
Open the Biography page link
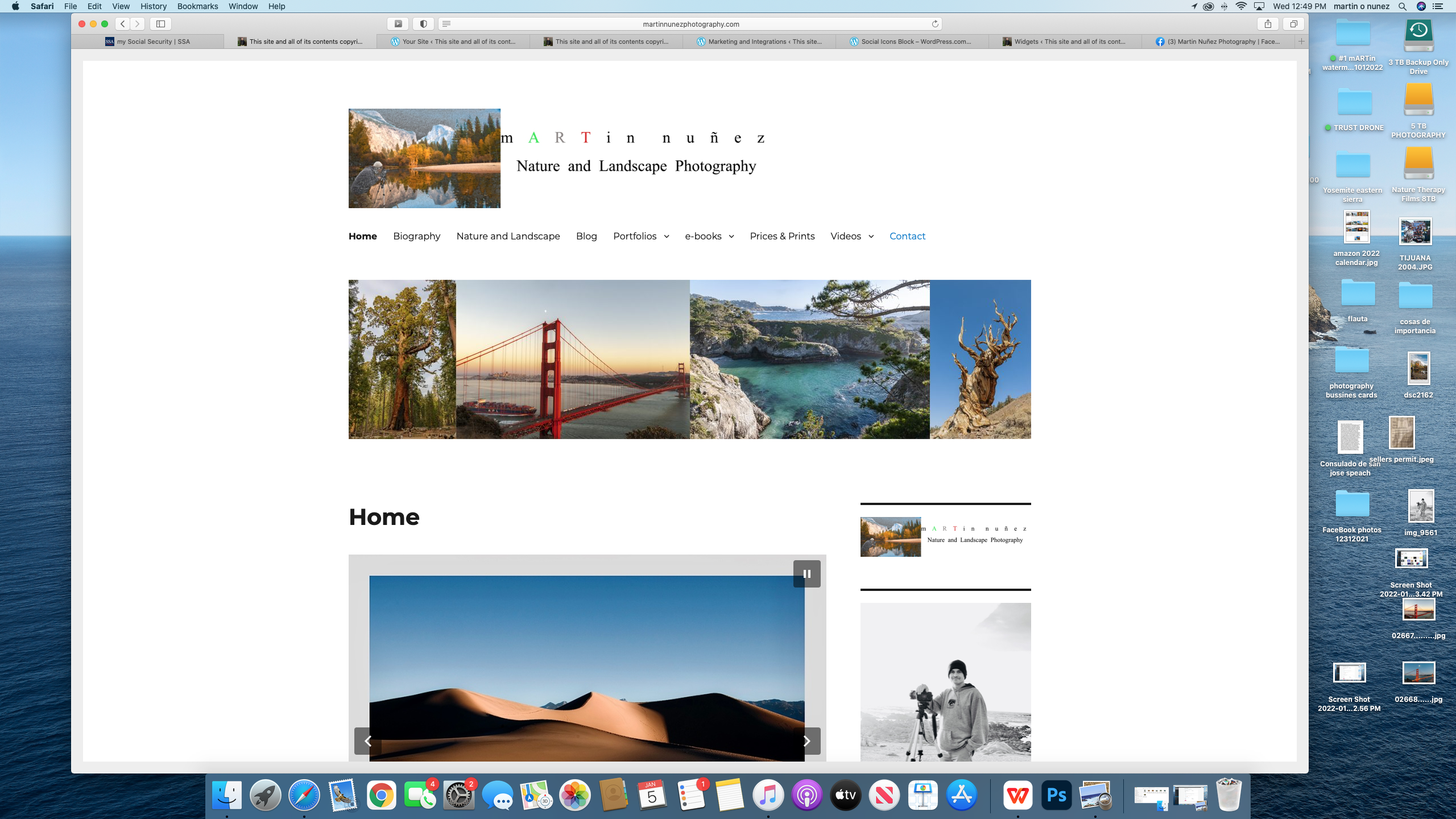click(x=416, y=236)
